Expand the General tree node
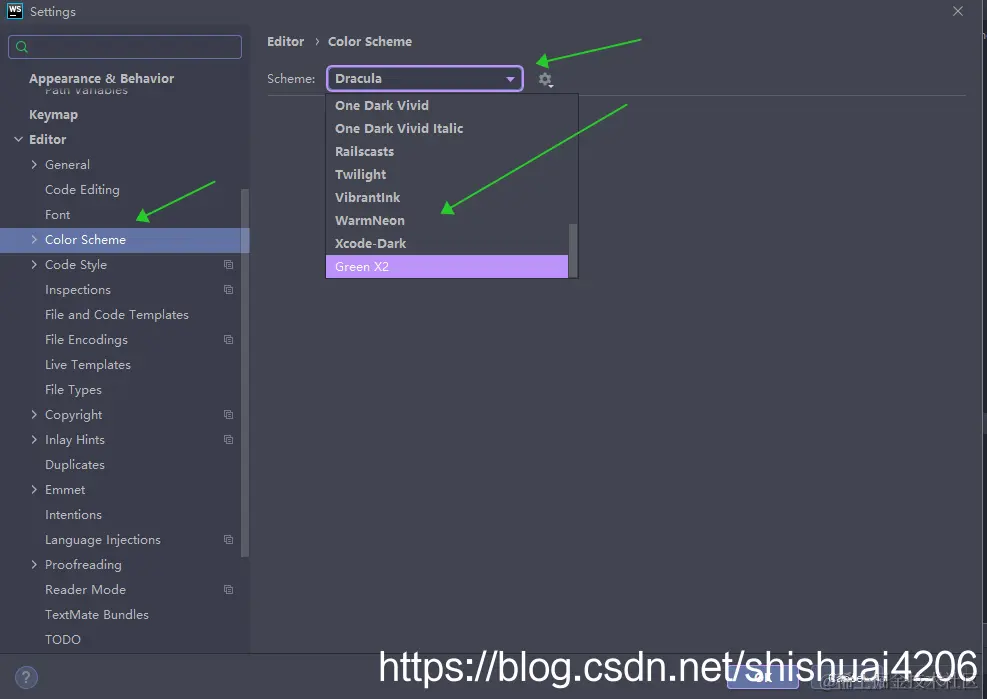The width and height of the screenshot is (987, 699). (34, 164)
